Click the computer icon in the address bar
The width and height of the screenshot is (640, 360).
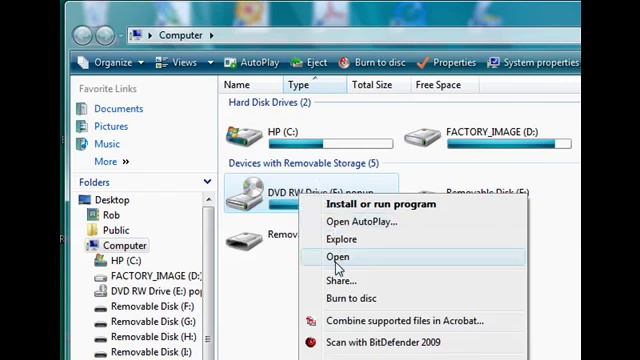pyautogui.click(x=136, y=35)
